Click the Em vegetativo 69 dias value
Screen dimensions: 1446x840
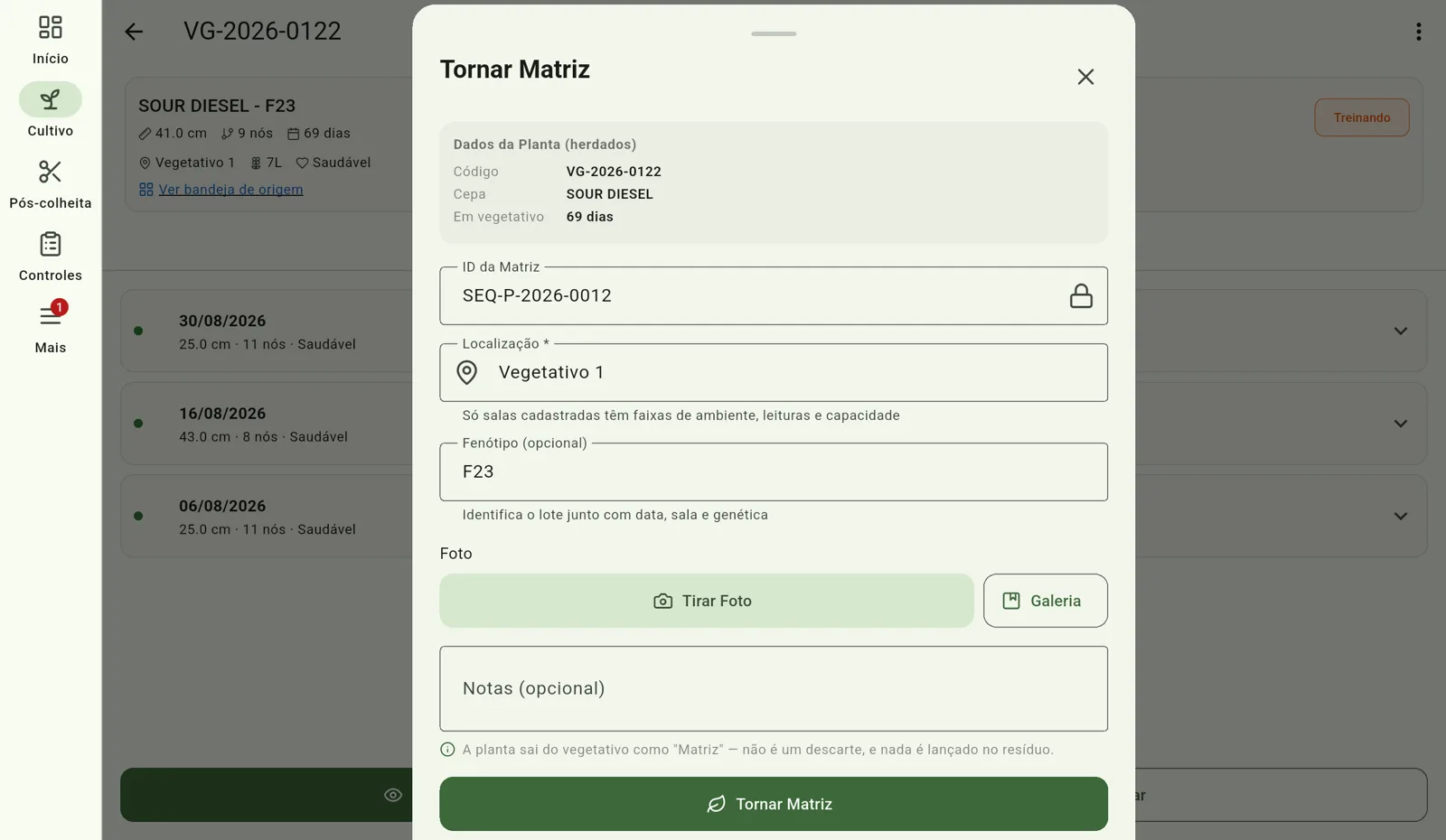[589, 217]
